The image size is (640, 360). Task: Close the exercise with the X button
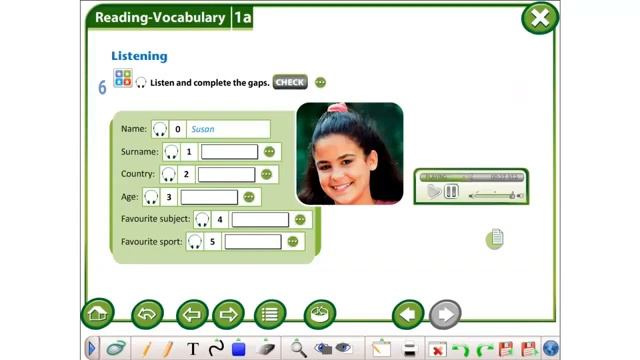tap(540, 18)
